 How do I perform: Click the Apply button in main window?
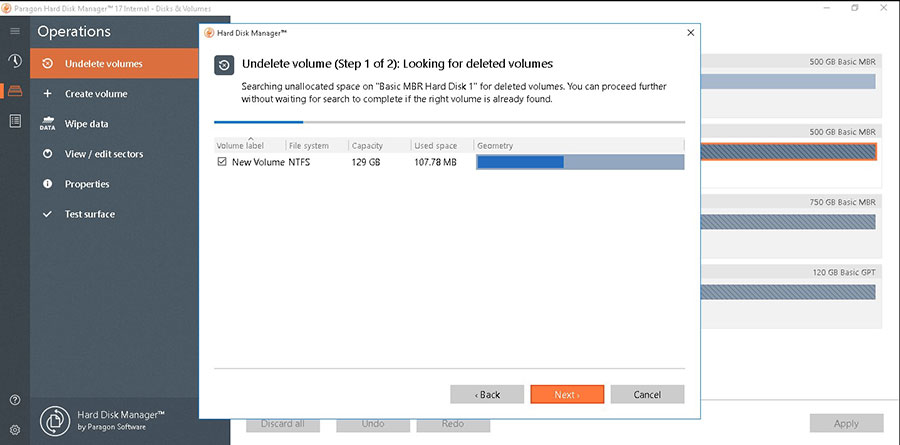(x=847, y=424)
